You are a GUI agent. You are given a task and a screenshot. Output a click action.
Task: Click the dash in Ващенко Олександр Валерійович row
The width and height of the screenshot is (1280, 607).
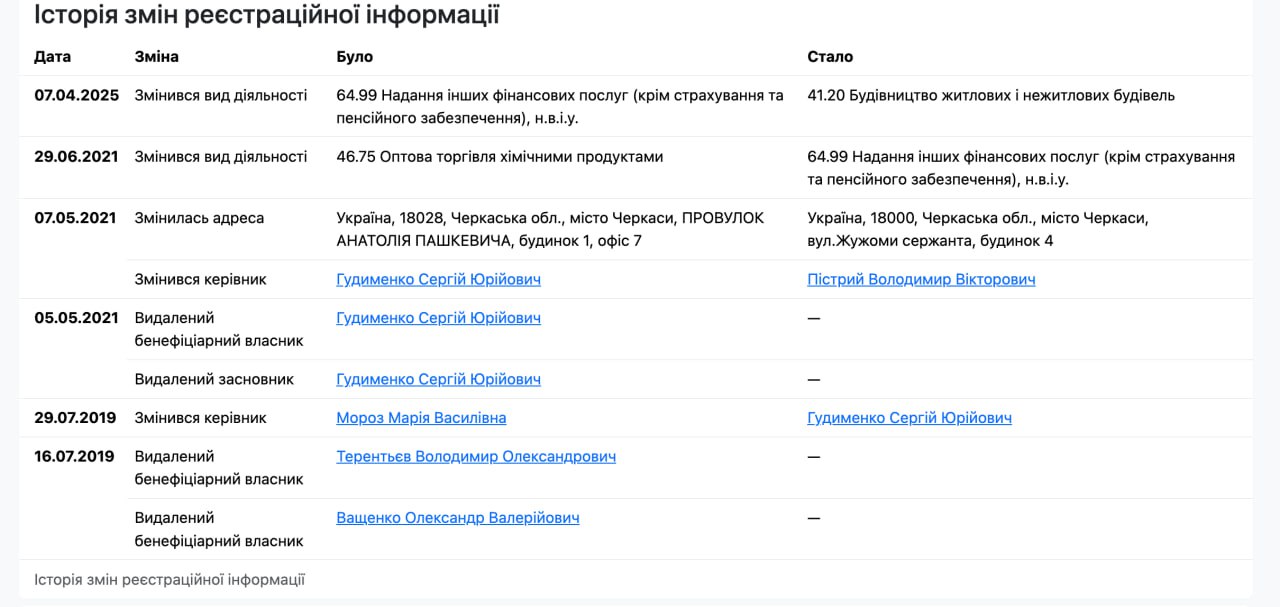(814, 518)
